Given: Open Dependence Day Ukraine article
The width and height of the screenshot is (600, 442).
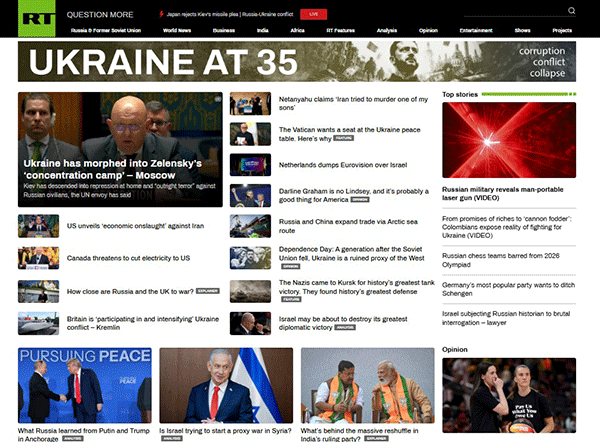Looking at the screenshot, I should 351,254.
